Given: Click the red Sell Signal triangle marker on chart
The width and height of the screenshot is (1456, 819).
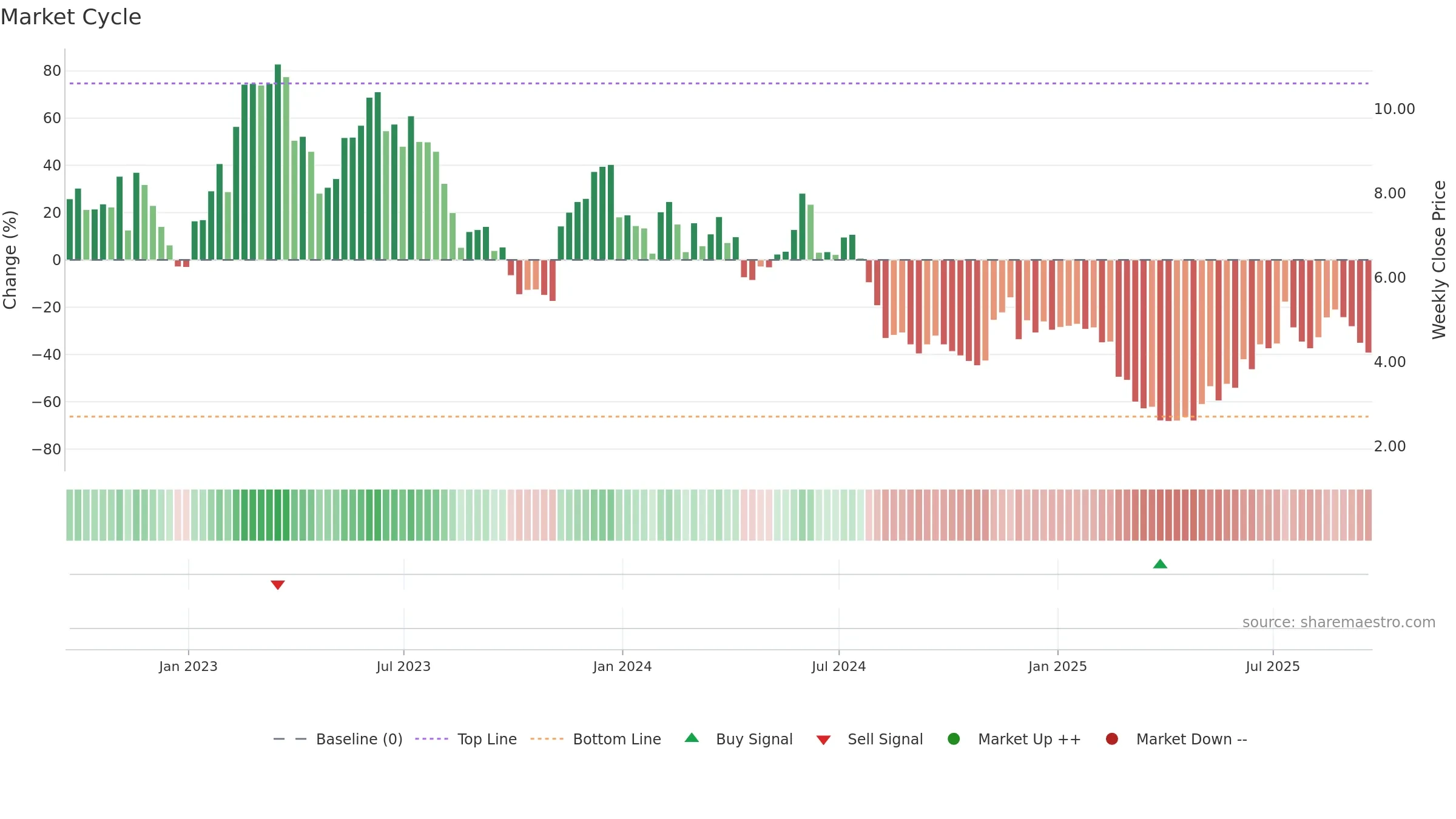Looking at the screenshot, I should (278, 585).
